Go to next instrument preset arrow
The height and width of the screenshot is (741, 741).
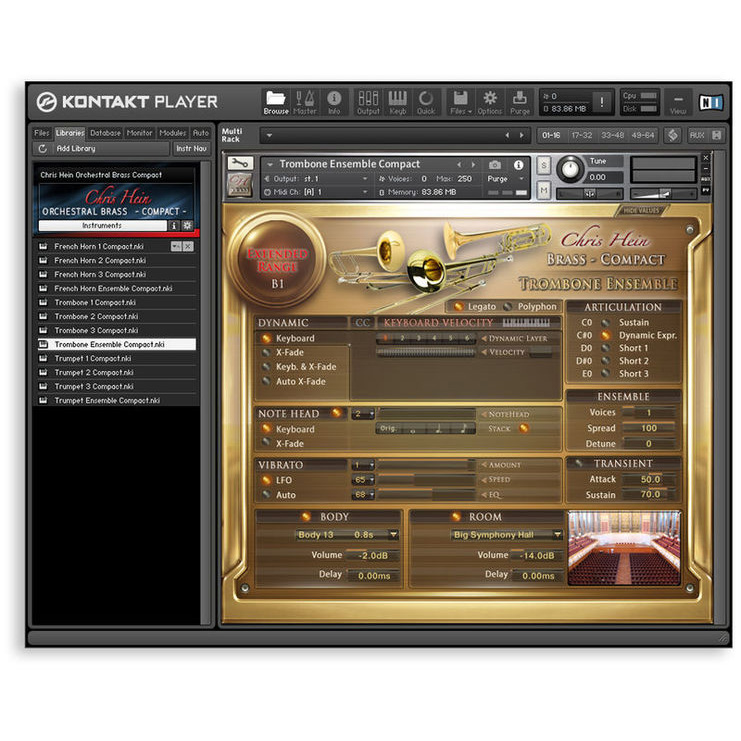pos(473,164)
